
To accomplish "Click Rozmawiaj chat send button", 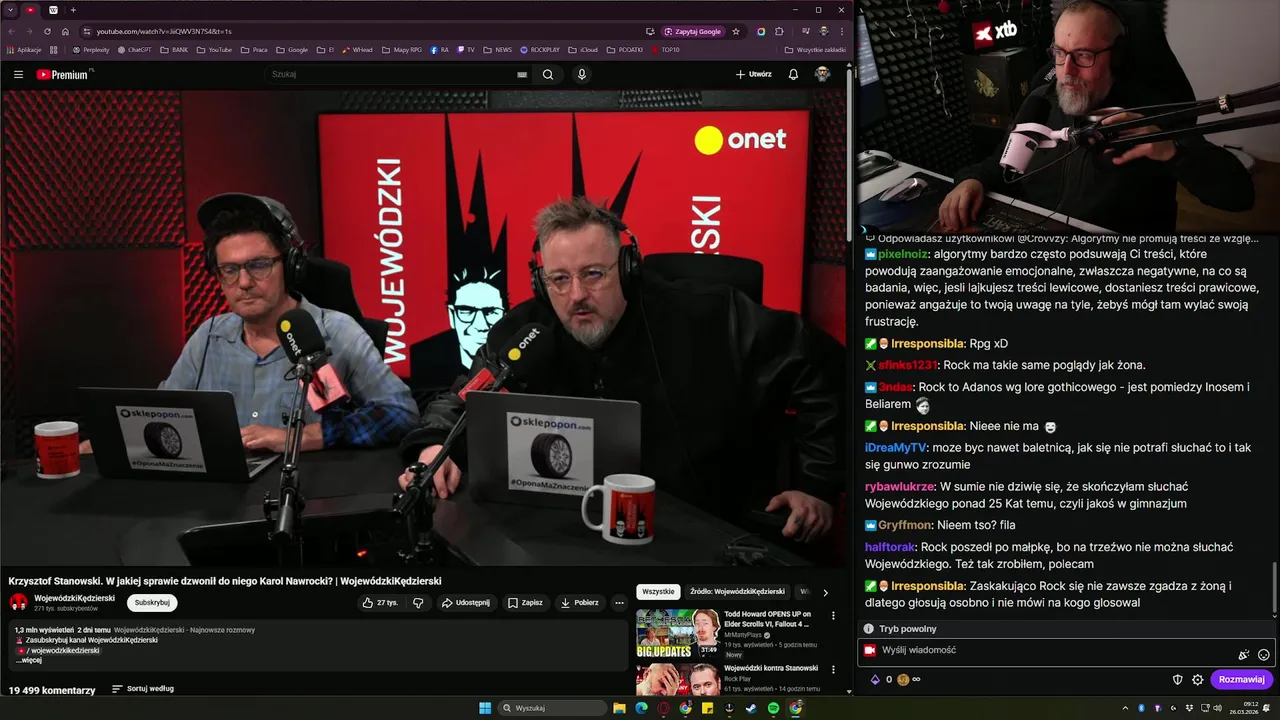I will 1241,680.
